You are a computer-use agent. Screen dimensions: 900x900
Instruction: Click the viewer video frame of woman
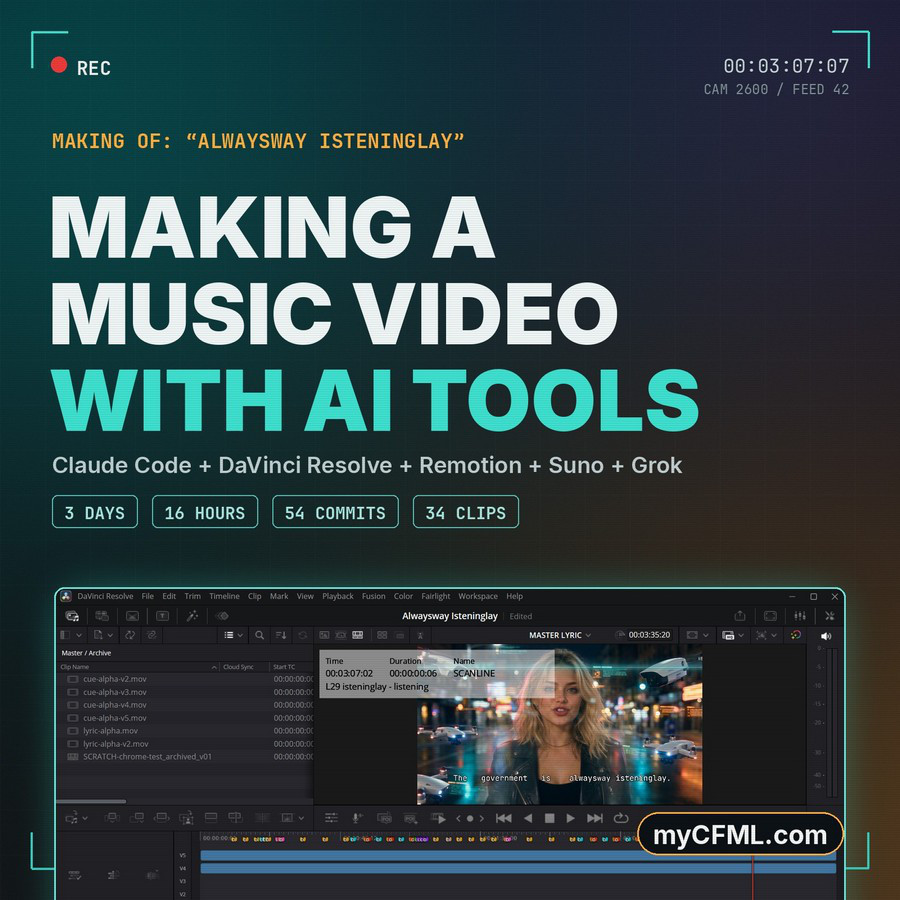point(560,726)
